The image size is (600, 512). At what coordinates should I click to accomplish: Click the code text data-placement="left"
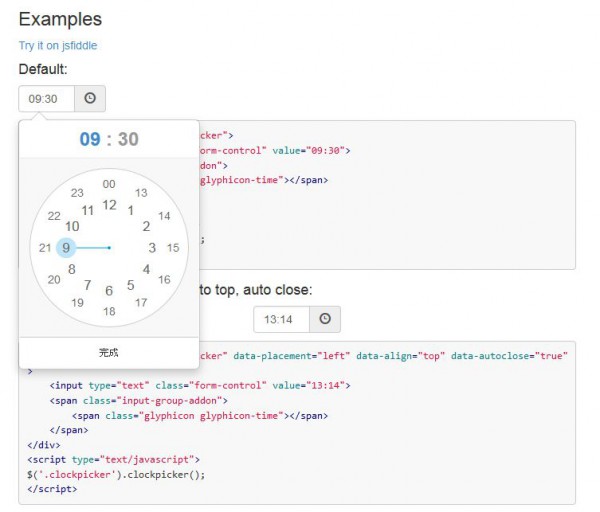click(x=292, y=356)
